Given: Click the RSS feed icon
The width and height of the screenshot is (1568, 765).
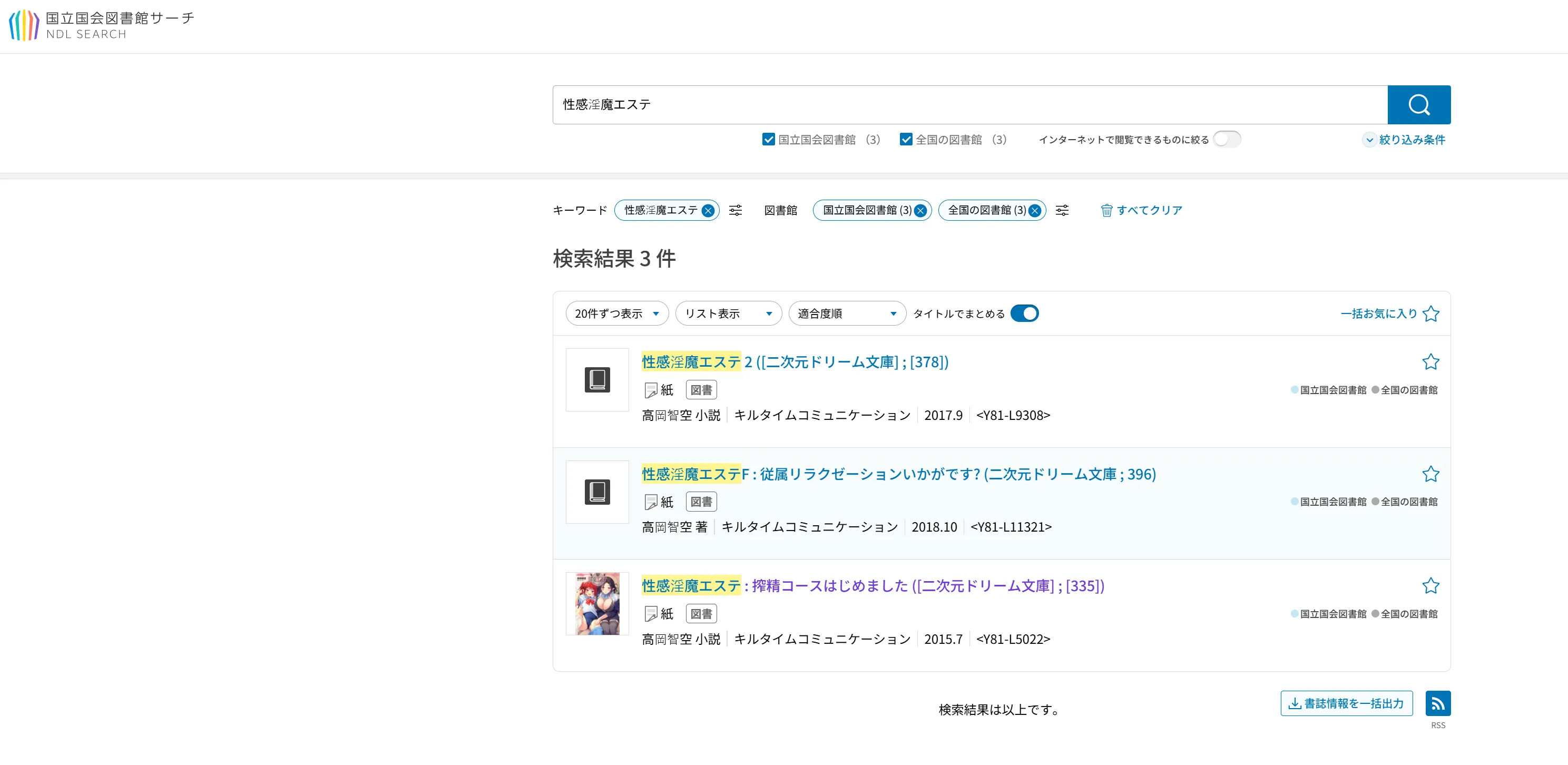Looking at the screenshot, I should 1437,703.
